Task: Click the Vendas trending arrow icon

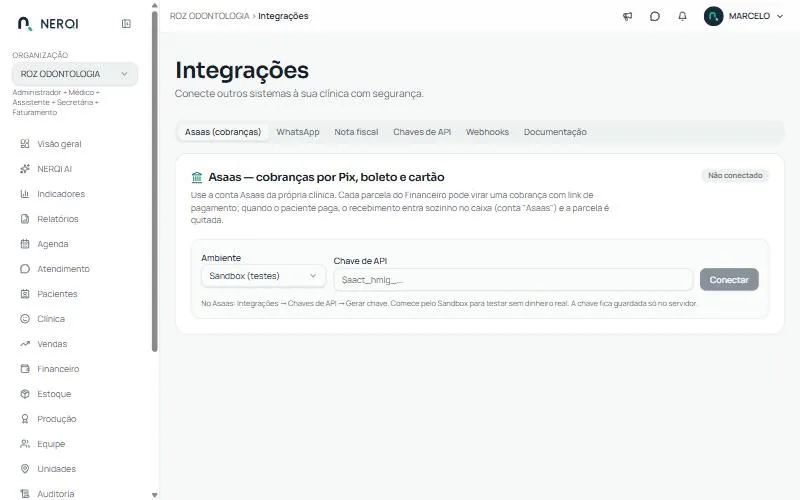Action: [24, 344]
